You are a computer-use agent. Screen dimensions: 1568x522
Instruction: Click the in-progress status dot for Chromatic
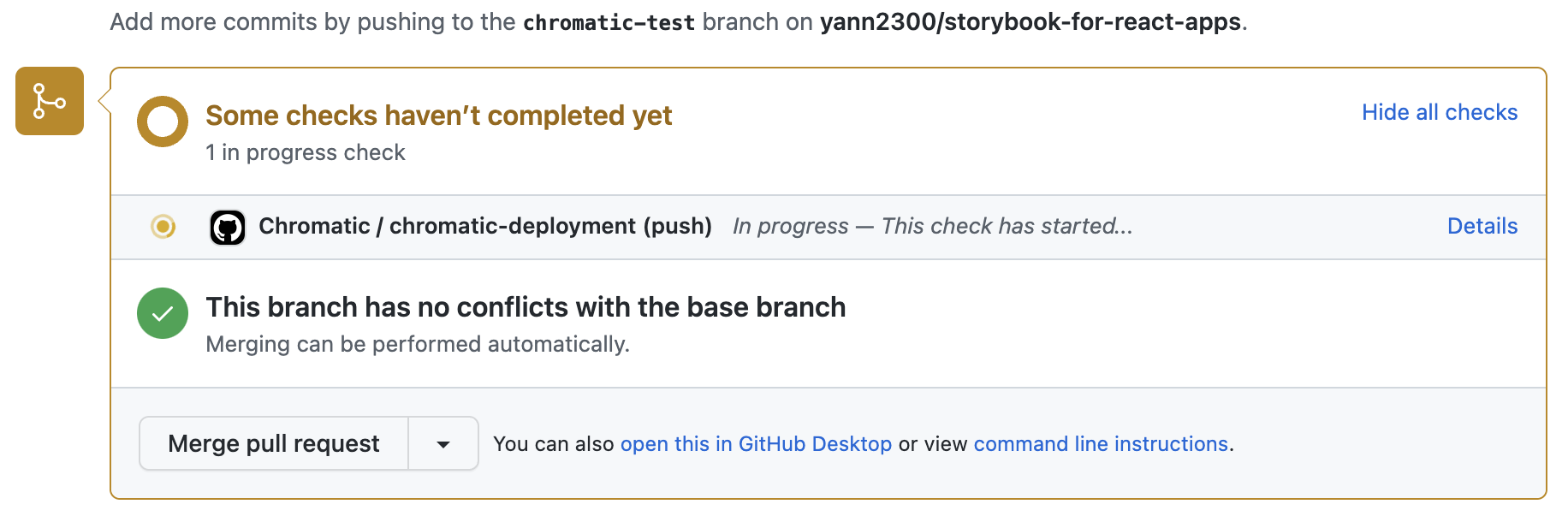[163, 226]
